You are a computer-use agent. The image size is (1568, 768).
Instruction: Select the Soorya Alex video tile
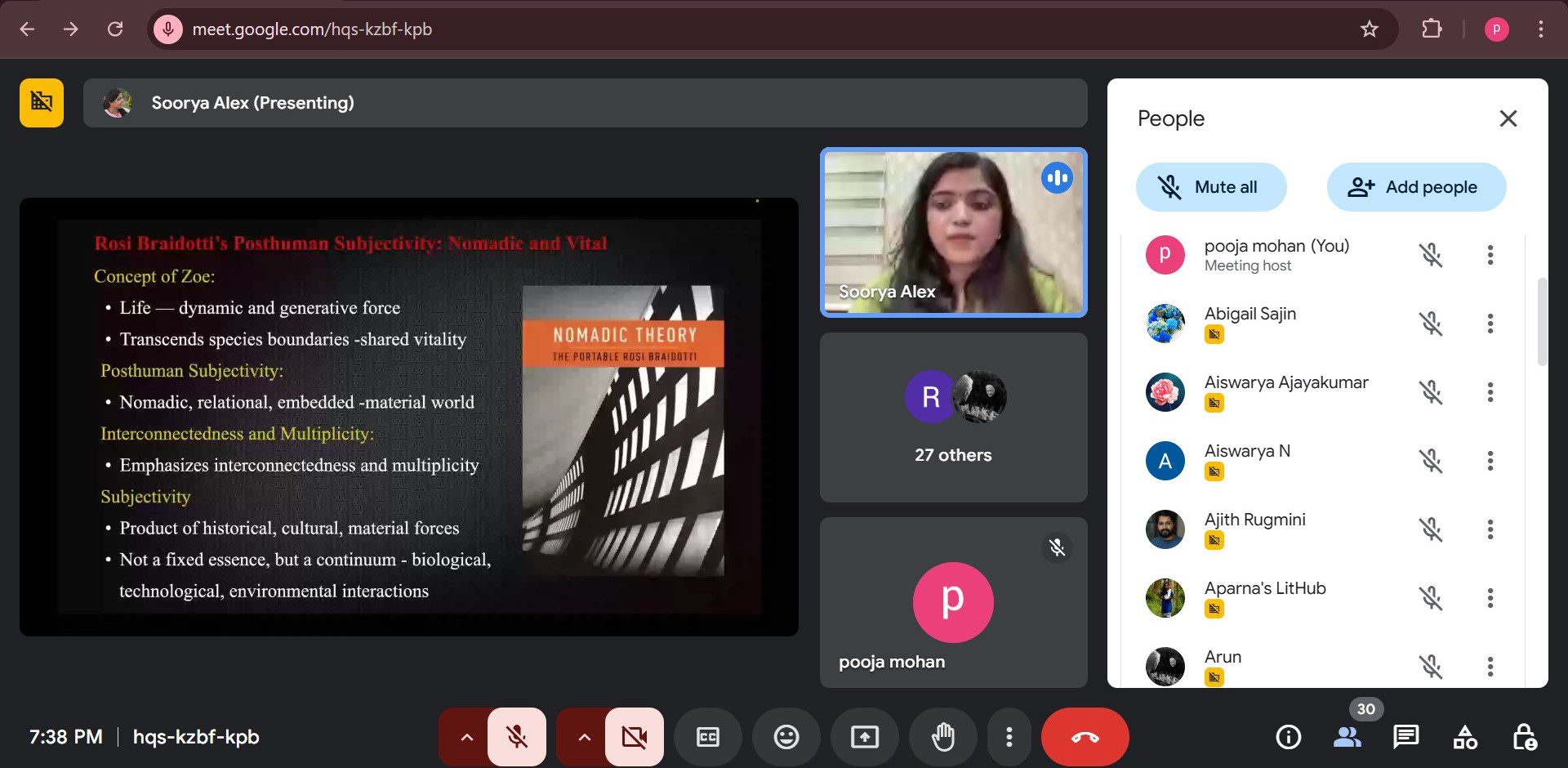[x=953, y=233]
